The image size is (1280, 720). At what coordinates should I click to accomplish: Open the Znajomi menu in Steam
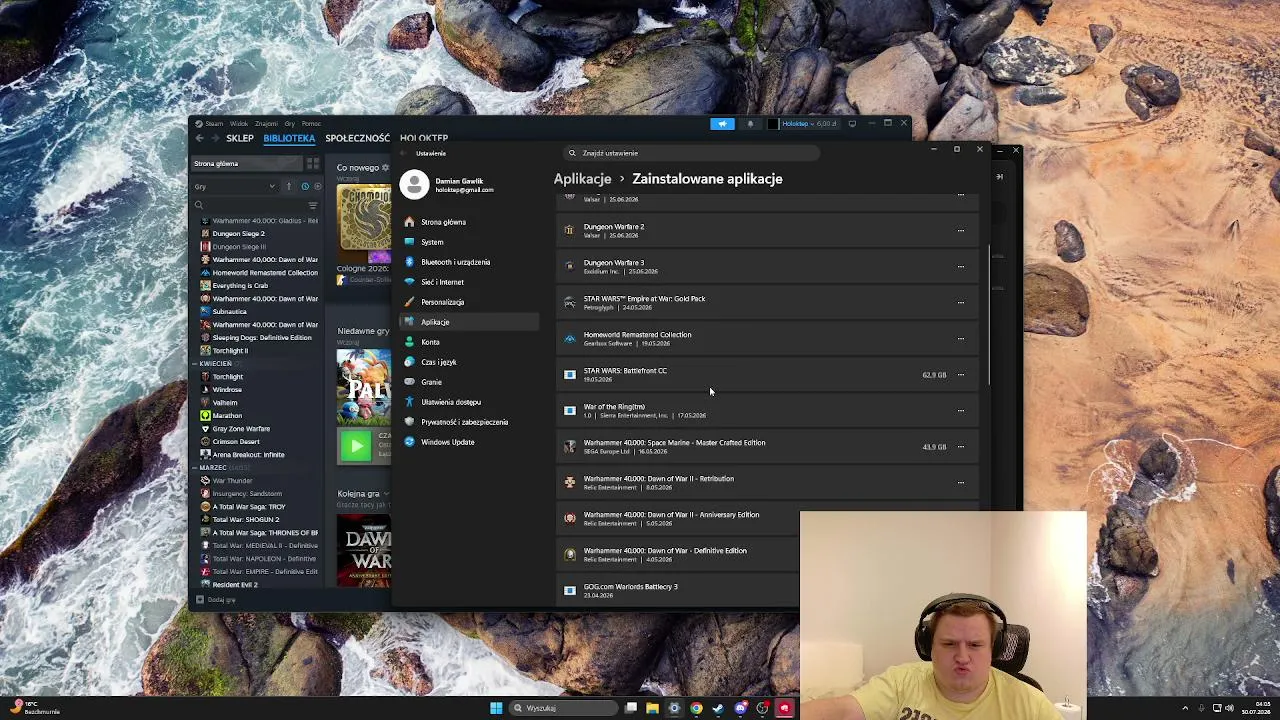[x=266, y=124]
